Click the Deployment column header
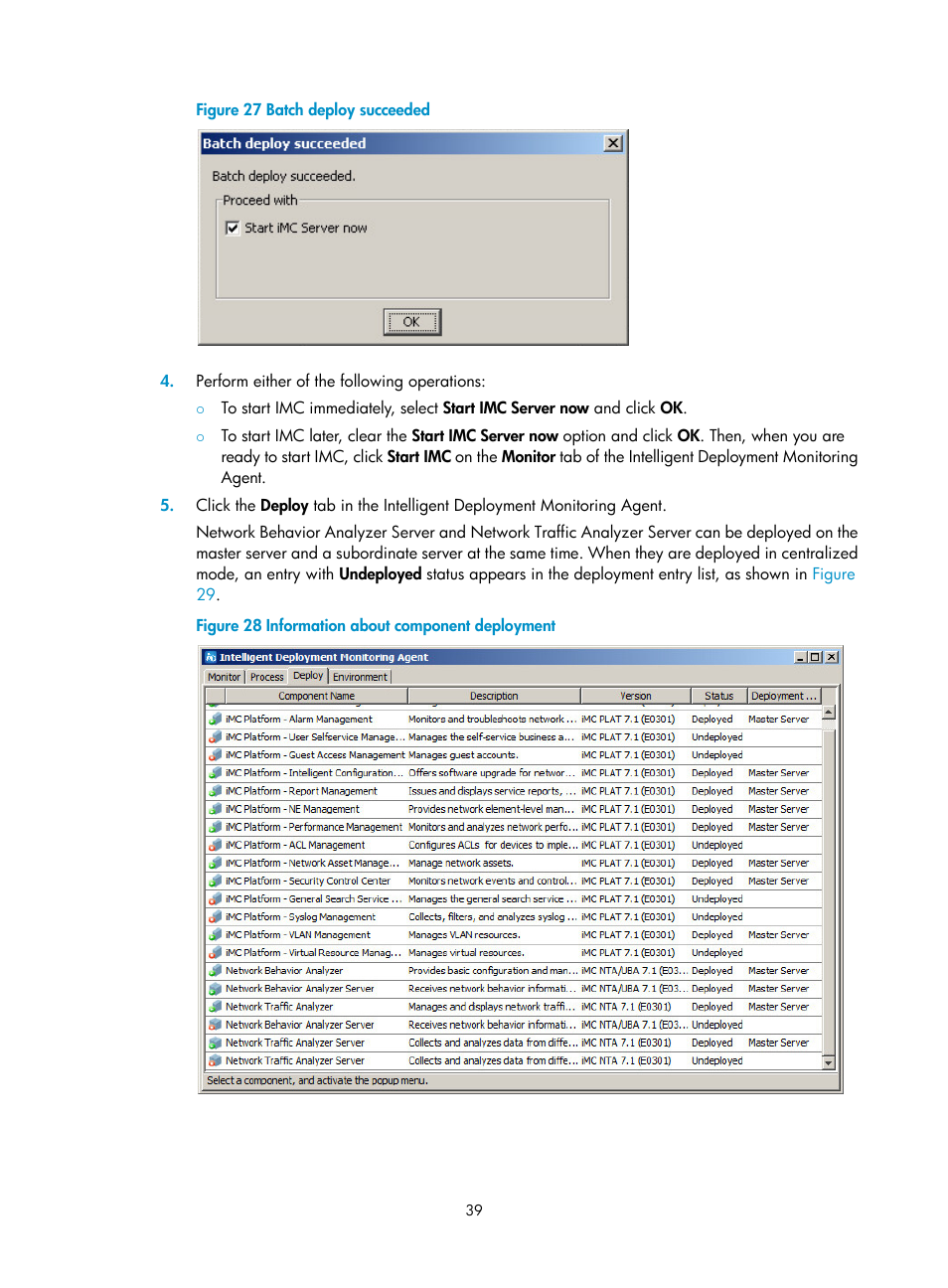This screenshot has width=948, height=1288. (784, 696)
